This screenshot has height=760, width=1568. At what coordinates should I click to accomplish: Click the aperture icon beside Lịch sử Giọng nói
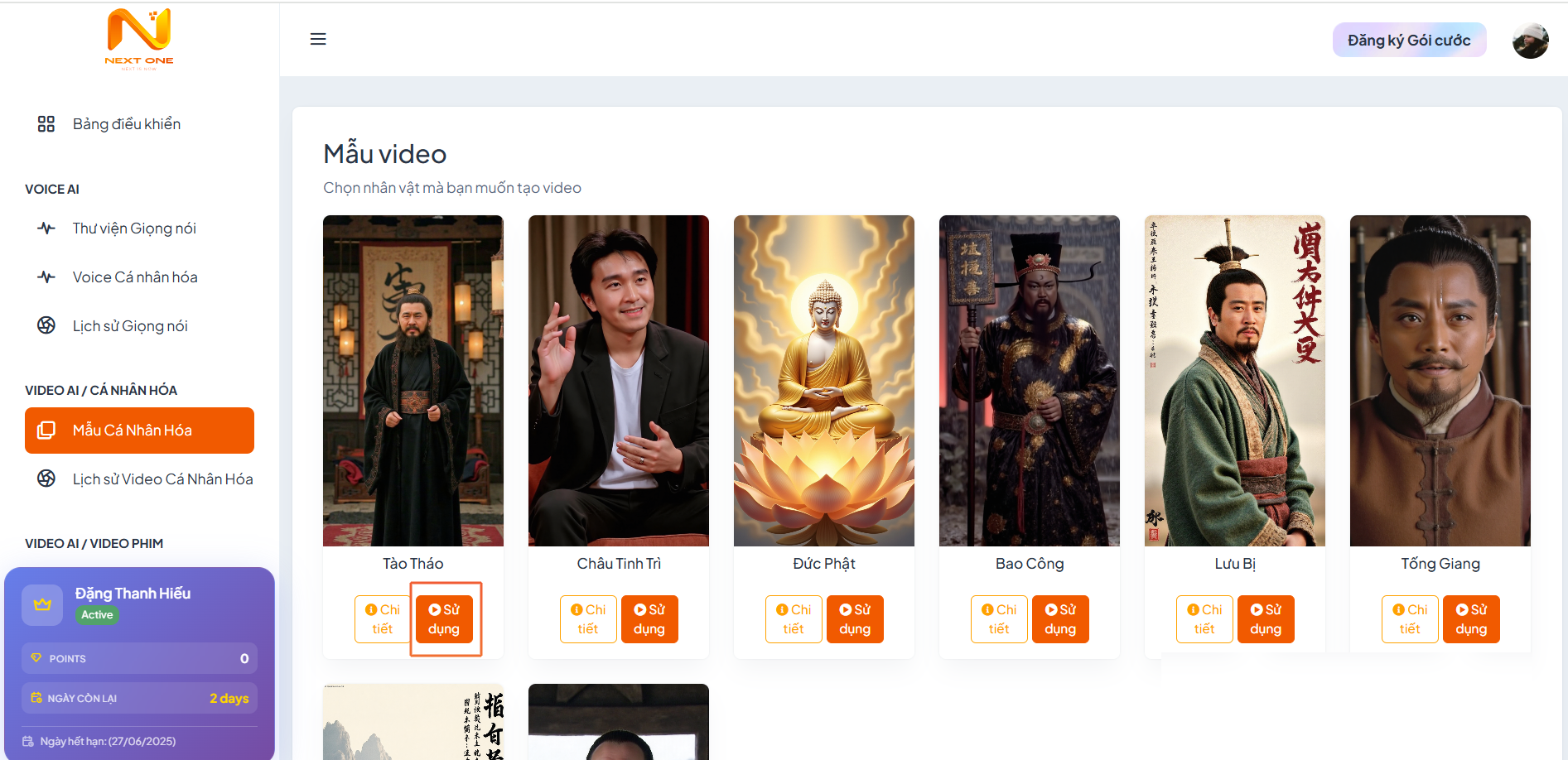click(x=46, y=325)
